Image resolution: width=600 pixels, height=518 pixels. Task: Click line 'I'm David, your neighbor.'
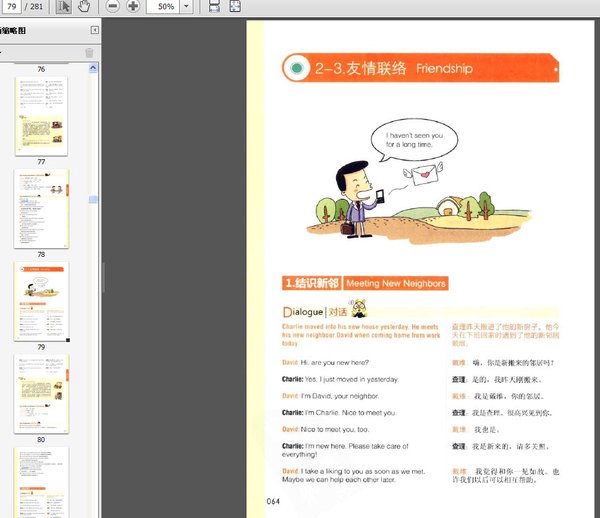[x=340, y=396]
